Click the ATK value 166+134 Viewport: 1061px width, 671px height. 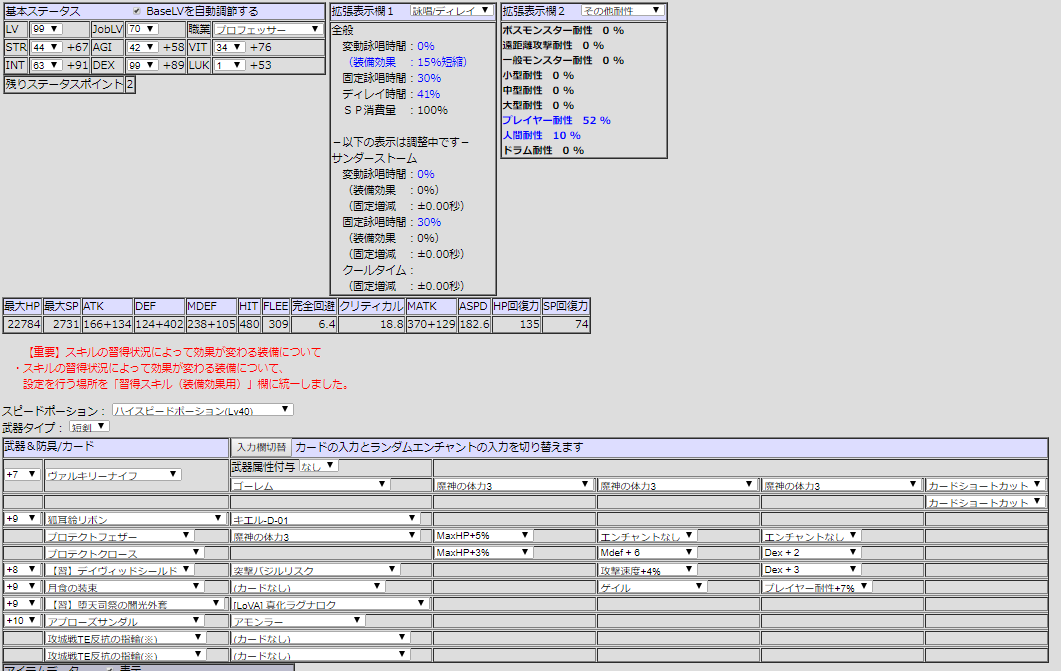pos(107,324)
